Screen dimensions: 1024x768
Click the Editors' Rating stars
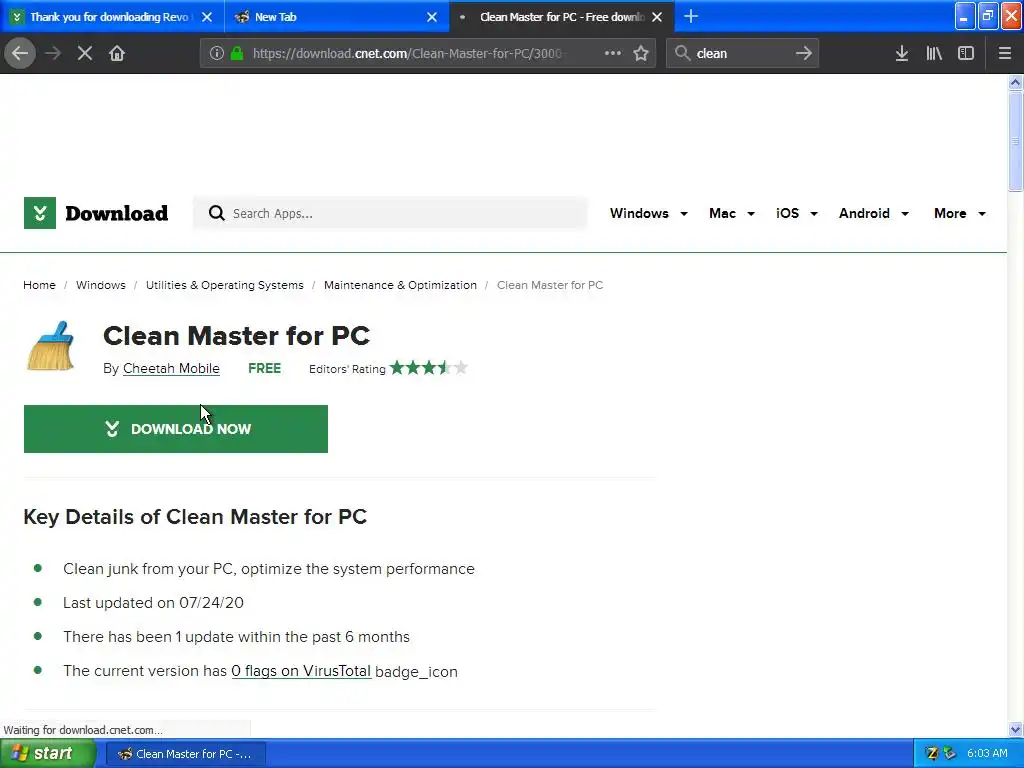(x=428, y=368)
